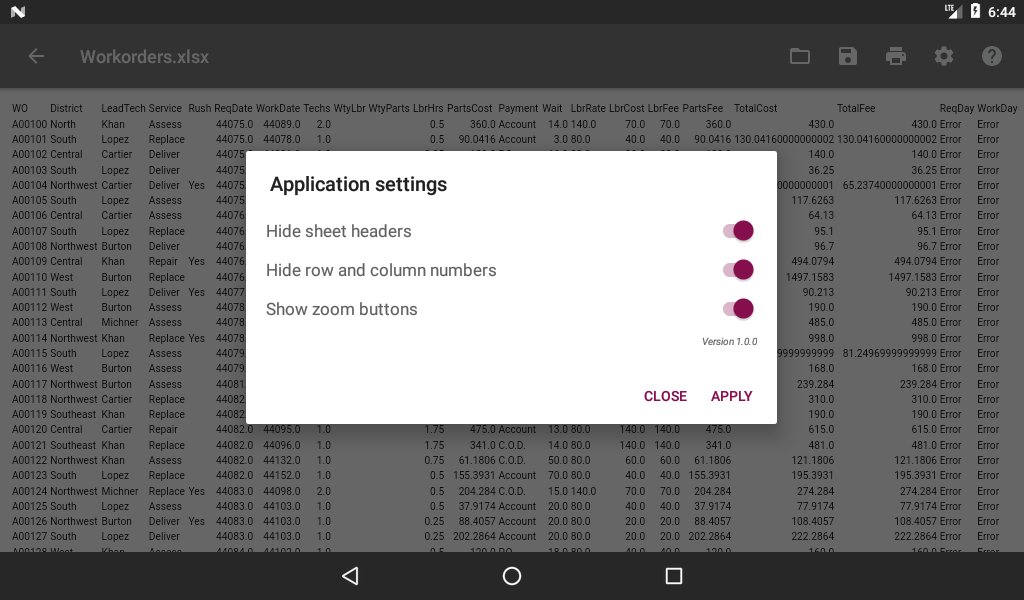The height and width of the screenshot is (600, 1024).
Task: Tap Android back navigation triangle
Action: (351, 576)
